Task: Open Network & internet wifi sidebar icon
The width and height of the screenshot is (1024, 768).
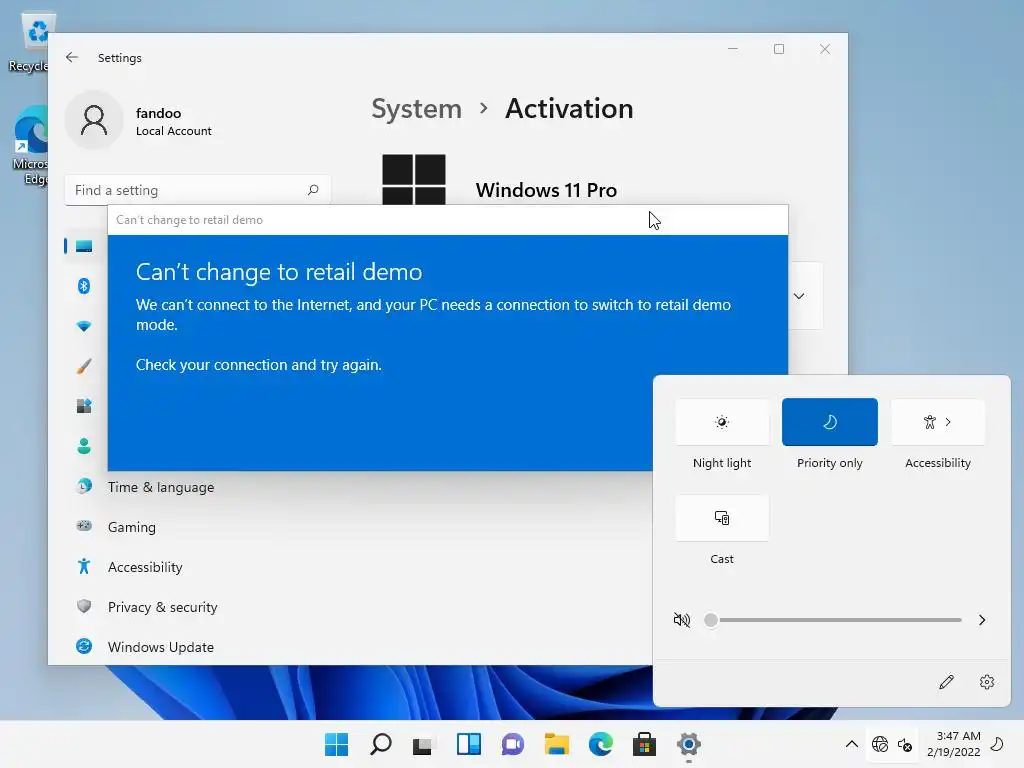Action: click(x=84, y=326)
